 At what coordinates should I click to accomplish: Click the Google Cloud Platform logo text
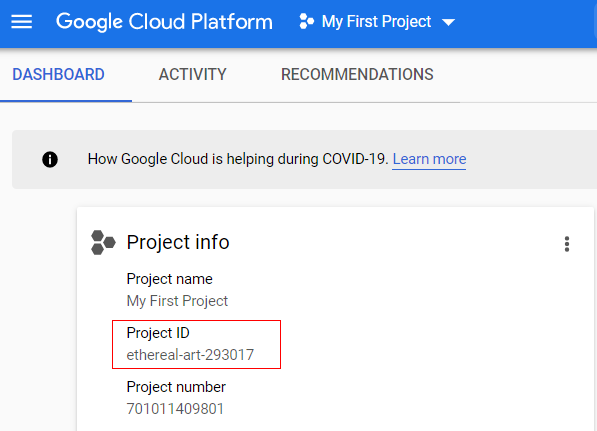pos(164,22)
